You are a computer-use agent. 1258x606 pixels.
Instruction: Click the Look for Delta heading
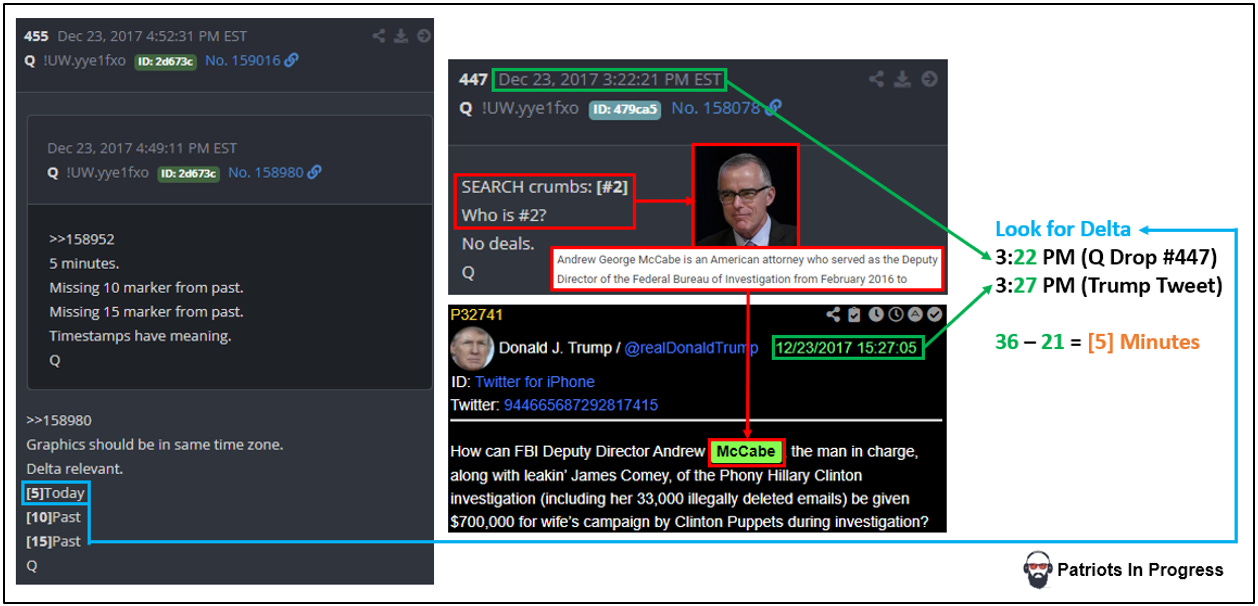coord(1063,229)
